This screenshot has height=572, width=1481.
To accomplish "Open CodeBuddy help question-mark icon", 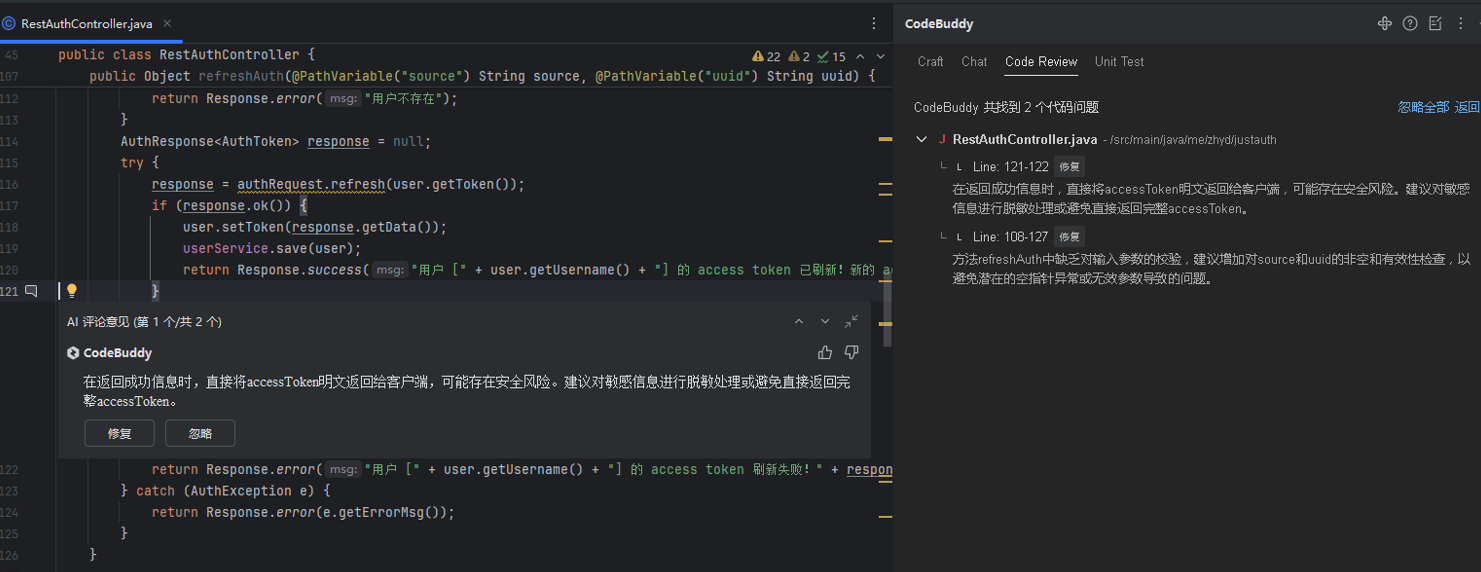I will (1410, 23).
